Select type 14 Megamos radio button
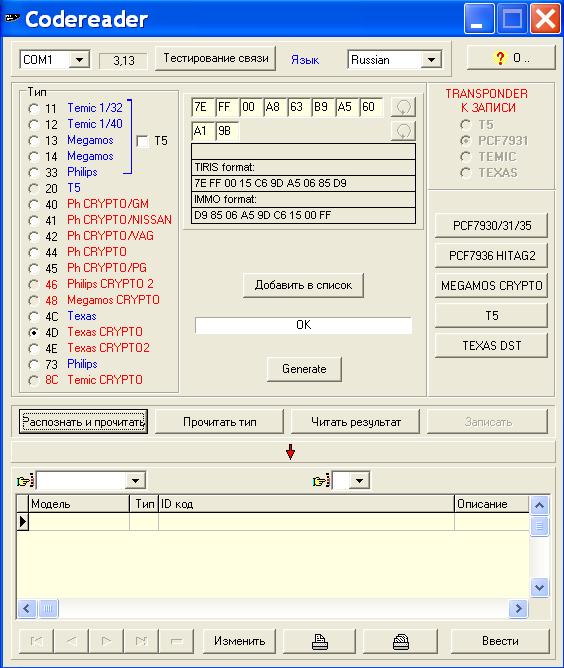 34,156
